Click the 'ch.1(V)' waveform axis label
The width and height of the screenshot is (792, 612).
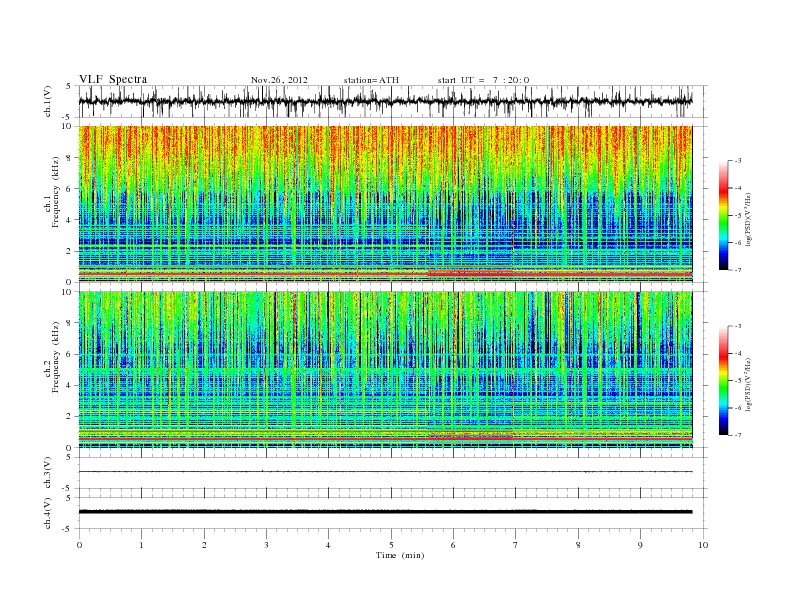48,101
